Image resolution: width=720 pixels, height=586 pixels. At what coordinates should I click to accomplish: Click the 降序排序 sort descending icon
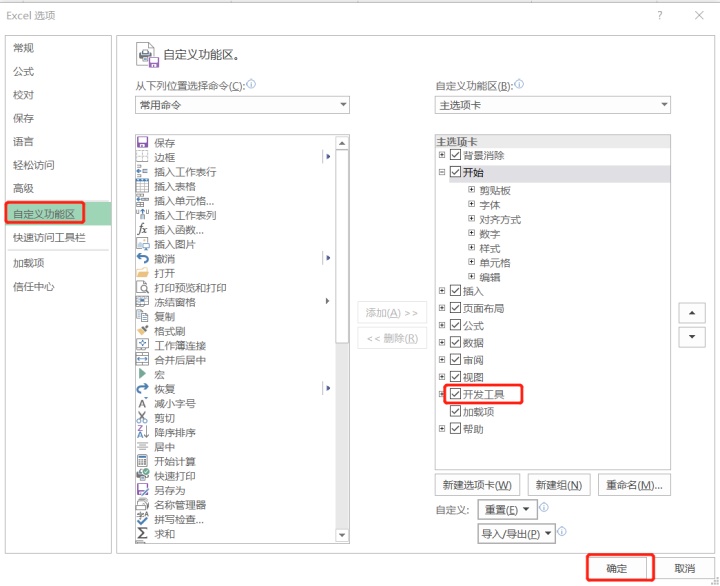coord(142,432)
